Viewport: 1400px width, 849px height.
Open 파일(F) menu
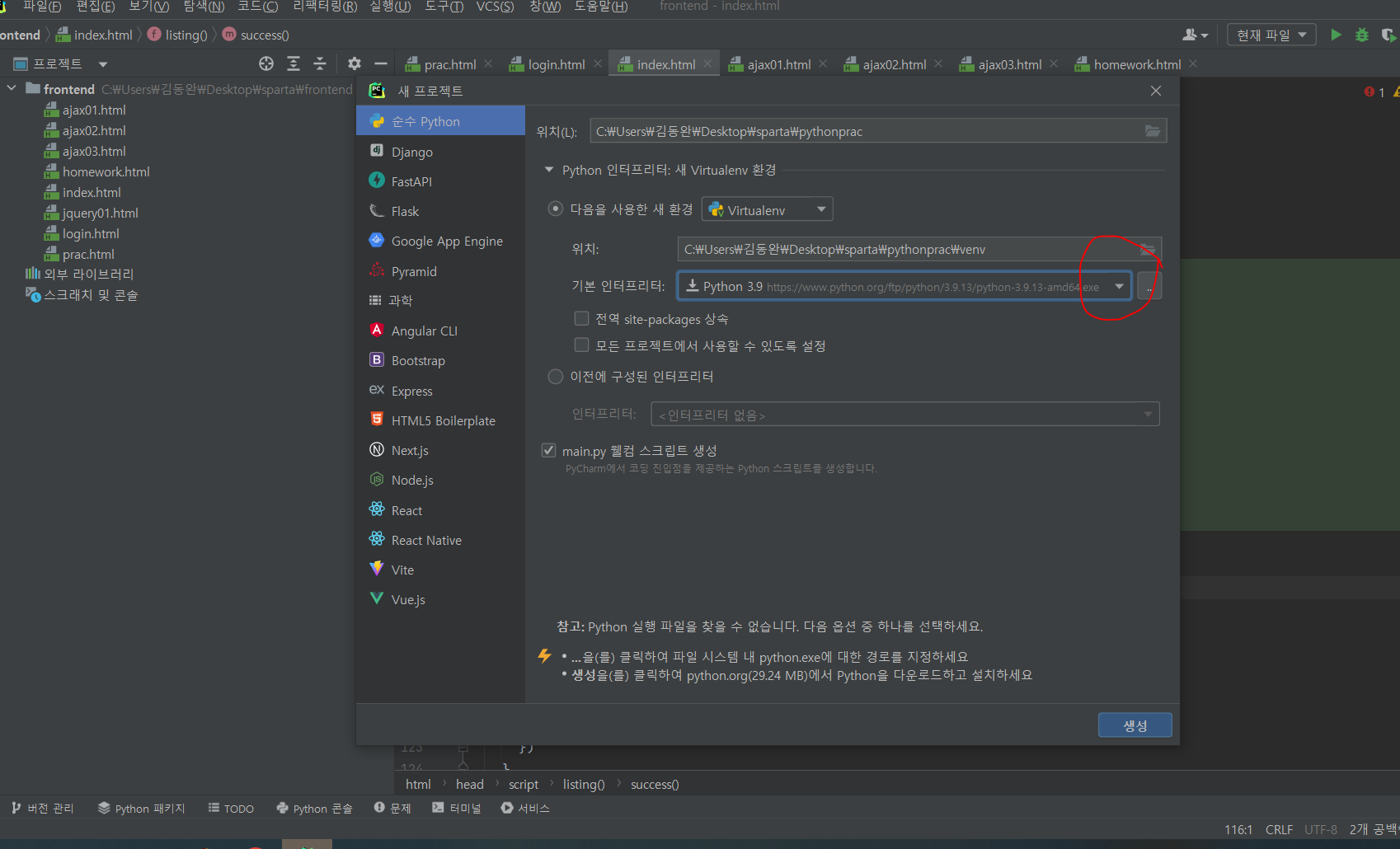tap(42, 7)
